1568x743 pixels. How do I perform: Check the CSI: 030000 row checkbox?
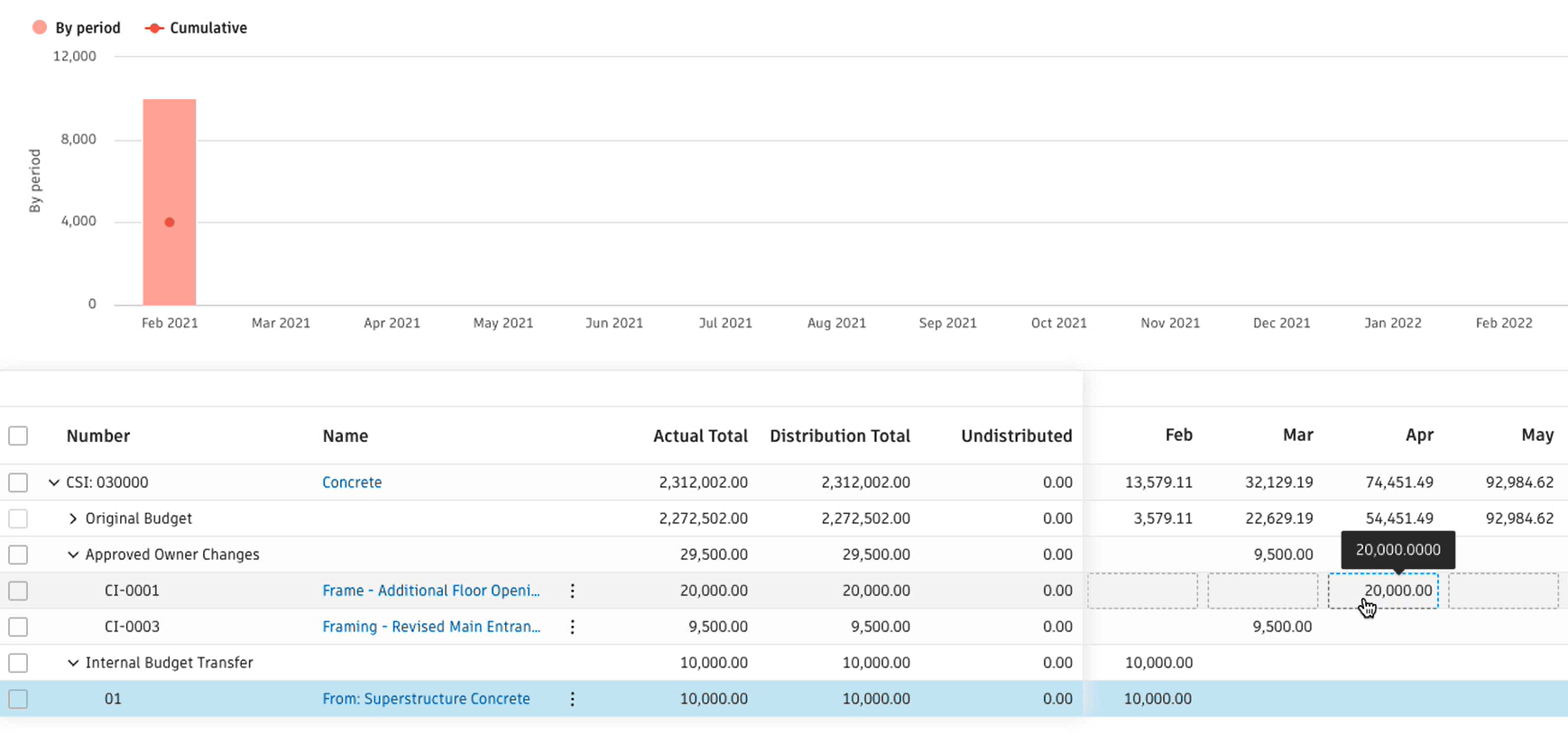18,482
